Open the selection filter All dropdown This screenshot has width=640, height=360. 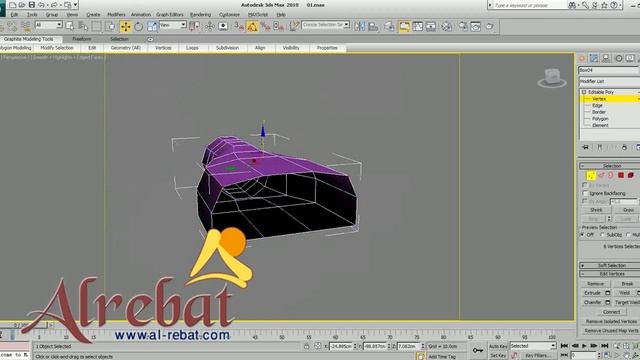[49, 25]
